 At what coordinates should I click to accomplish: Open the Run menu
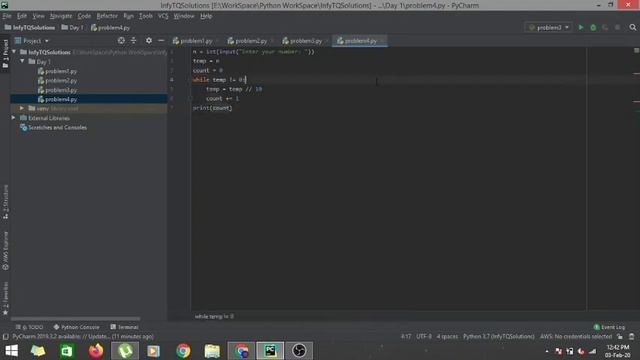tap(129, 16)
